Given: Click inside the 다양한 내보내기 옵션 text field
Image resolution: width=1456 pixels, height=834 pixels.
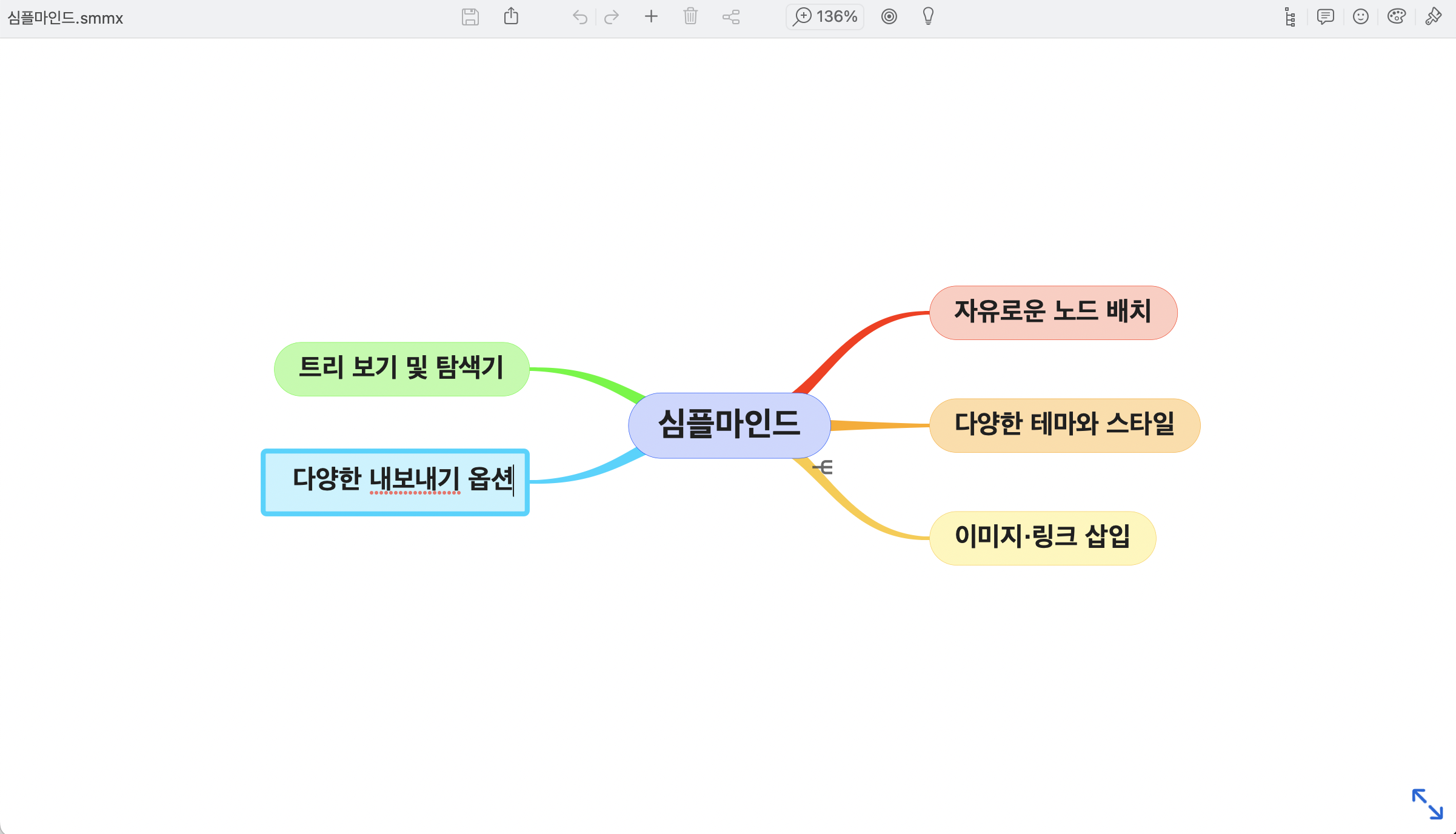Looking at the screenshot, I should click(395, 482).
